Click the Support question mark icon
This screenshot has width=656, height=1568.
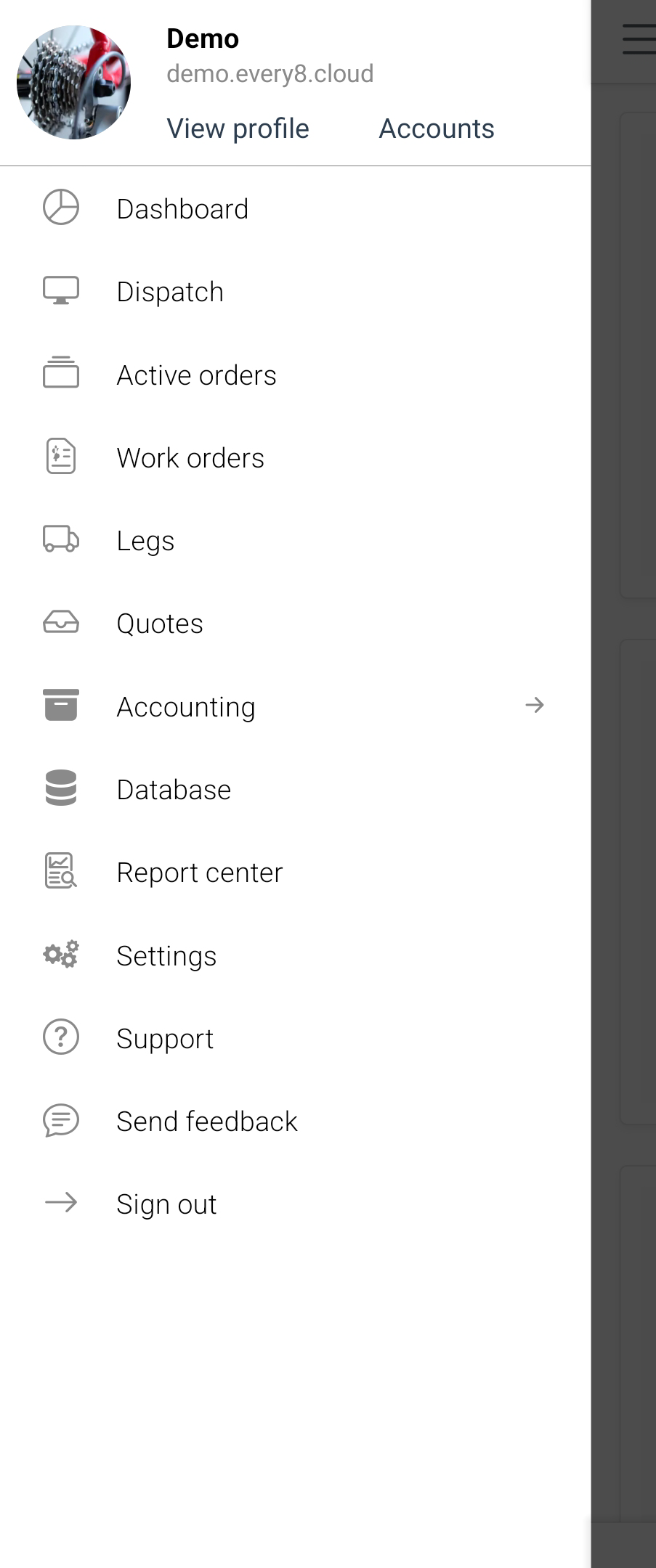[61, 1037]
